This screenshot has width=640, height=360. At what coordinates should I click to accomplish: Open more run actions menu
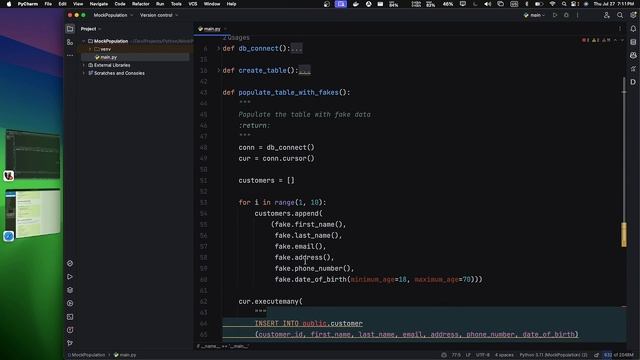[x=577, y=15]
